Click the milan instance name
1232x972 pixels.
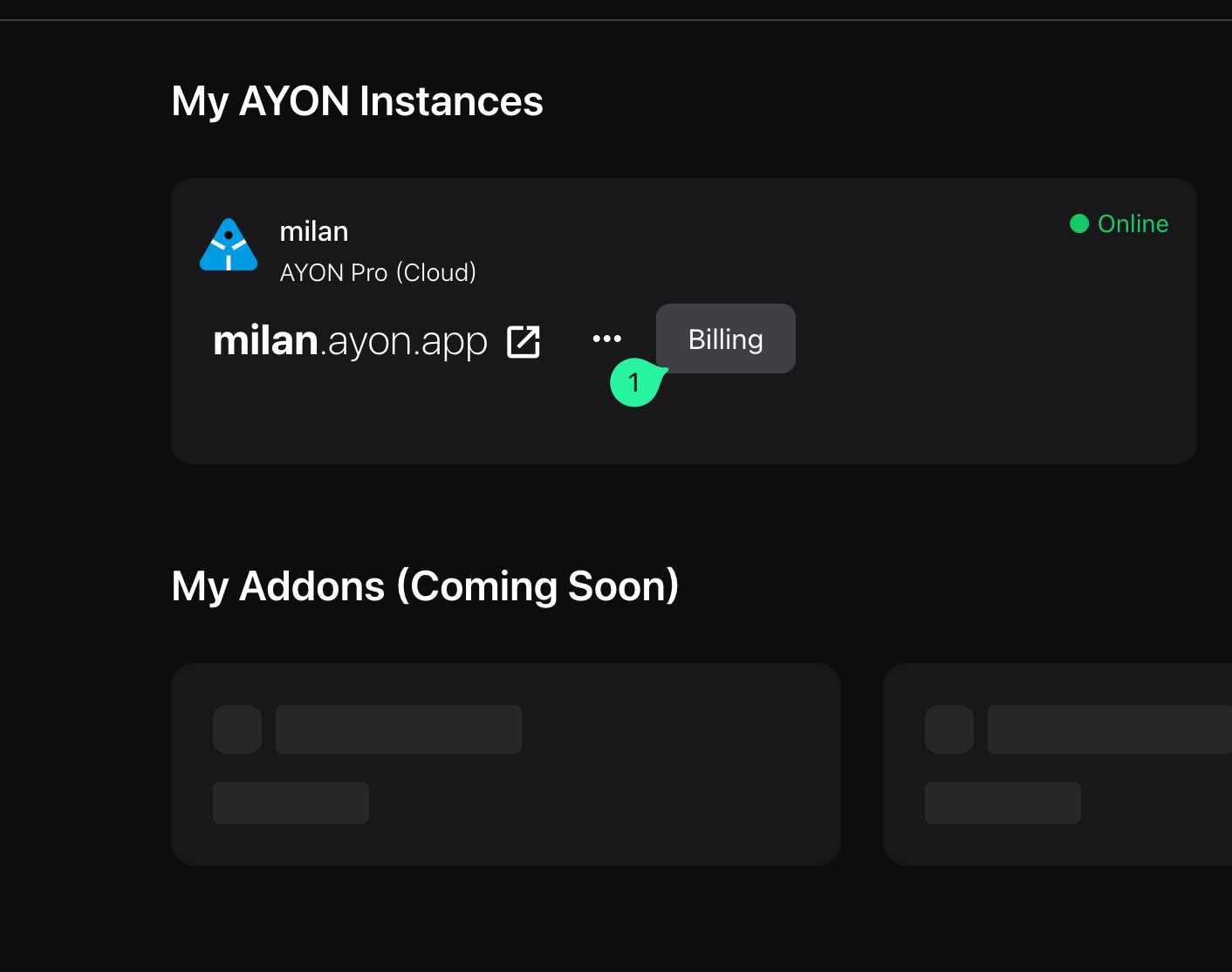point(314,231)
